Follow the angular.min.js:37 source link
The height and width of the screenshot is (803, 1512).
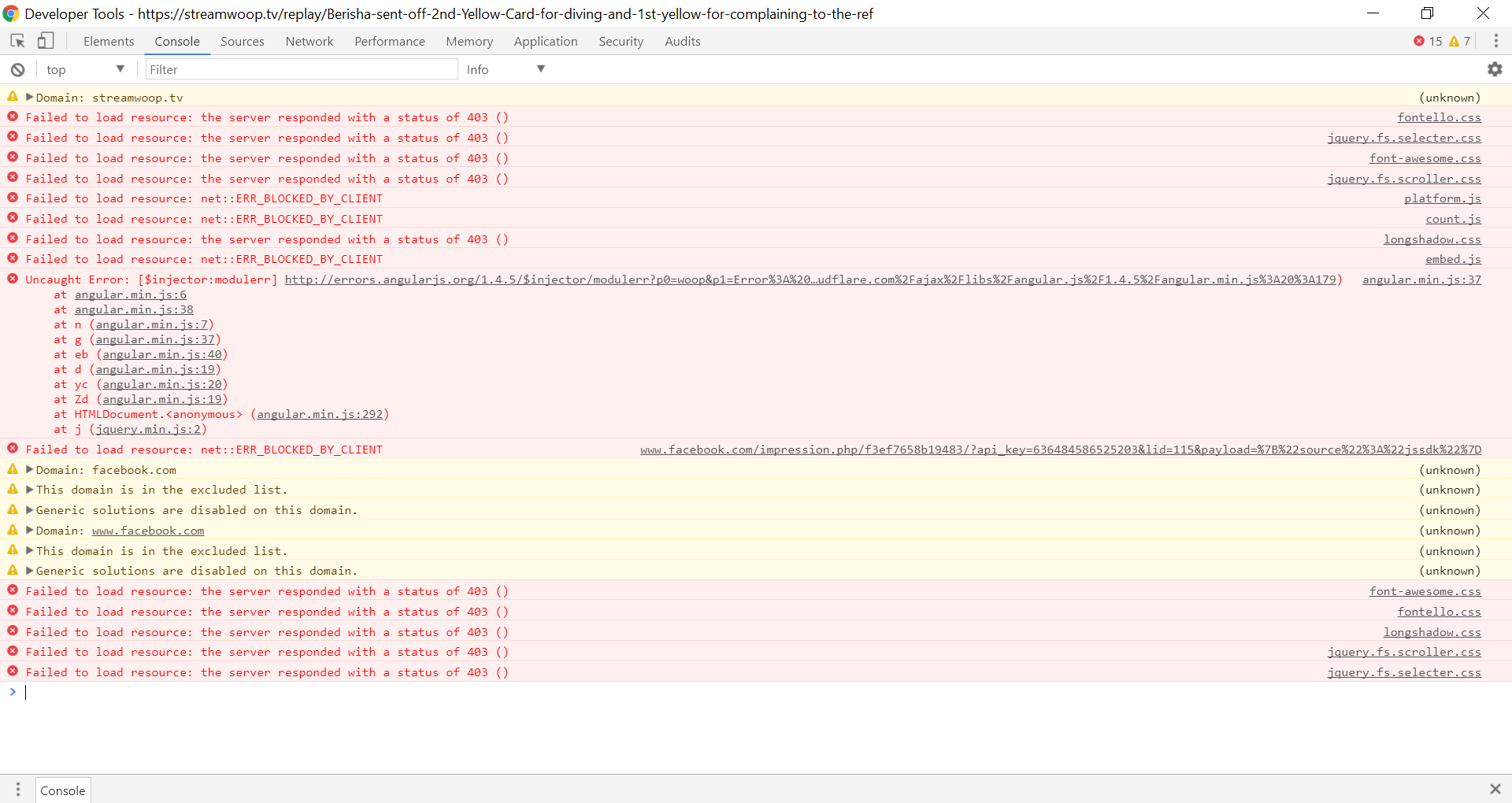tap(1422, 279)
